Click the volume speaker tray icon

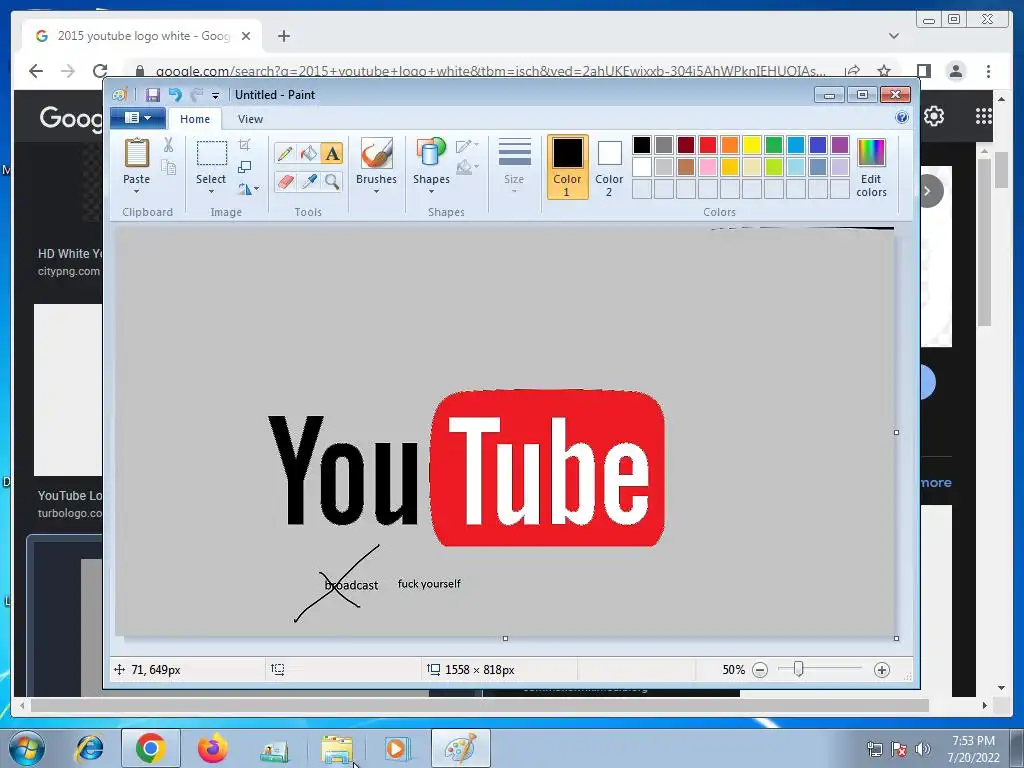click(923, 749)
